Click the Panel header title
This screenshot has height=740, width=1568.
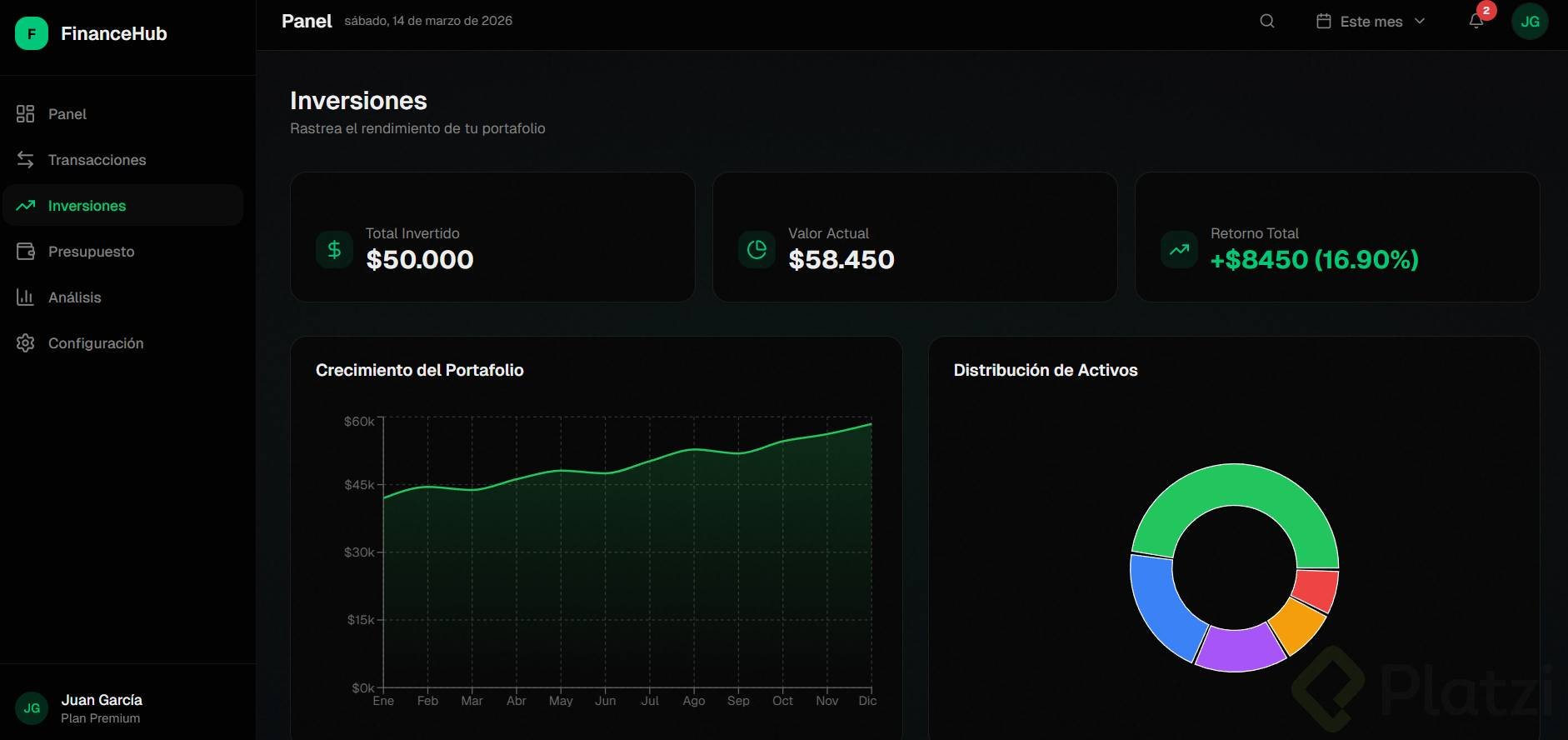coord(307,21)
